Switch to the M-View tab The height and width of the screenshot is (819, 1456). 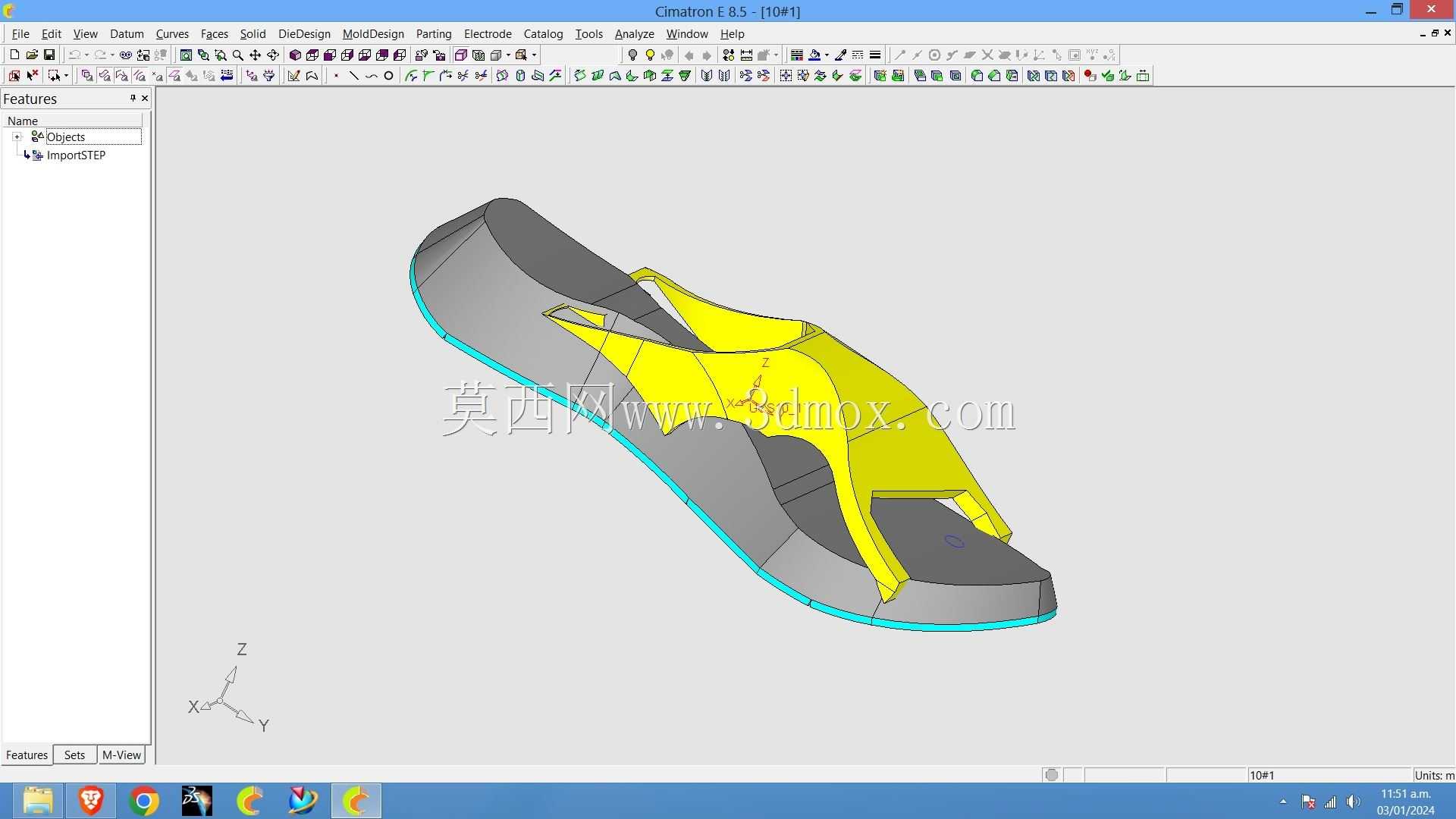point(121,755)
